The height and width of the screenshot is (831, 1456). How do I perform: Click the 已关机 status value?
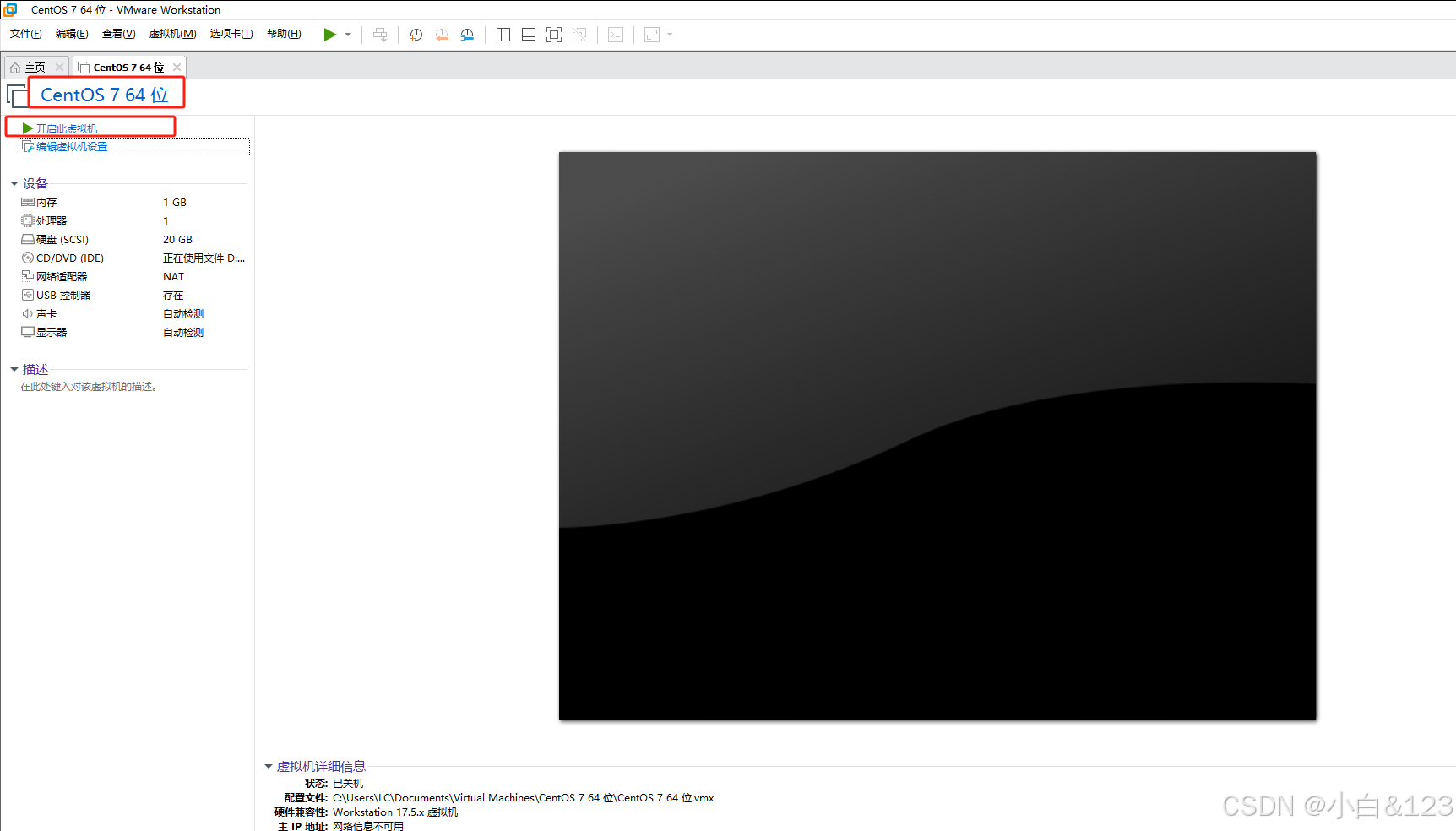(x=348, y=784)
